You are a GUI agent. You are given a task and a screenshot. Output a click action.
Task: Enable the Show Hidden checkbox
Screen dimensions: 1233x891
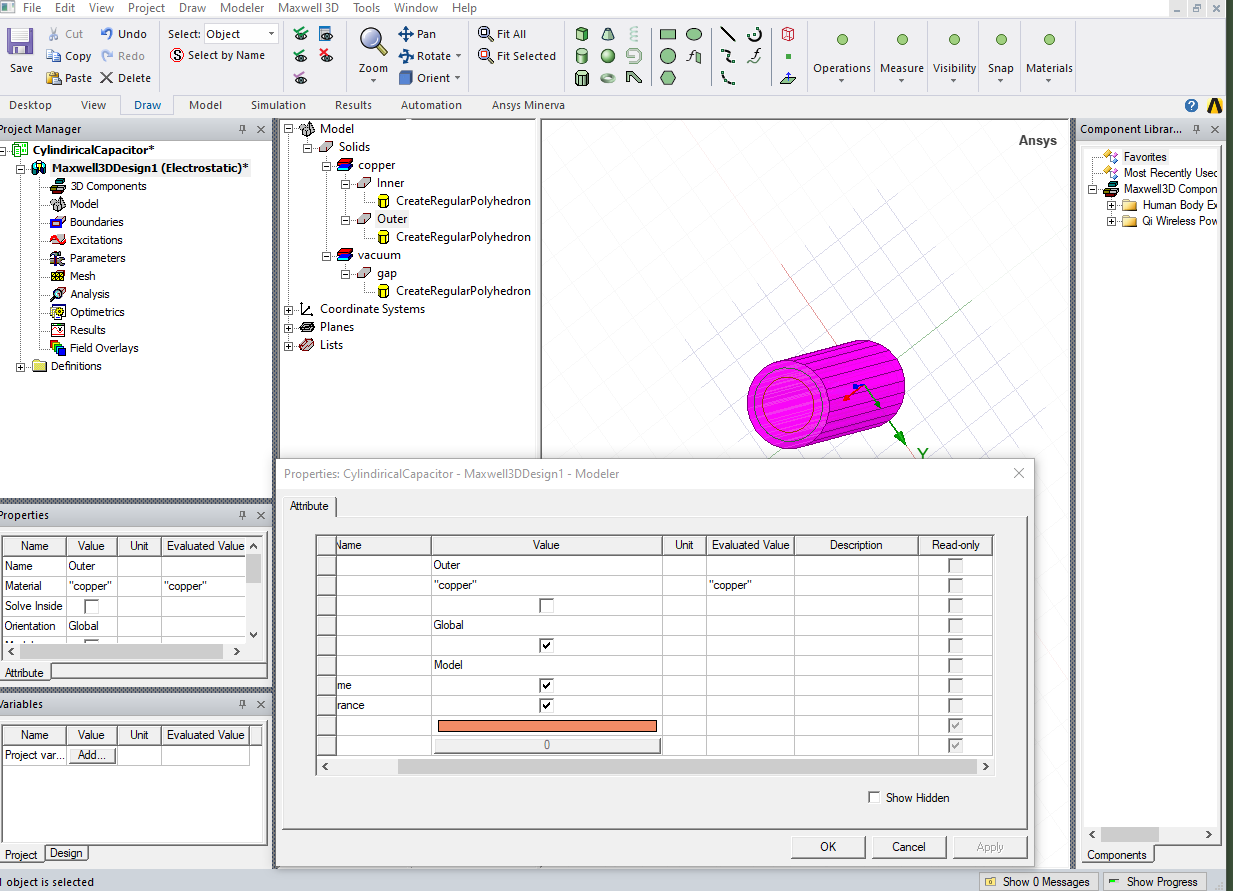(x=875, y=797)
